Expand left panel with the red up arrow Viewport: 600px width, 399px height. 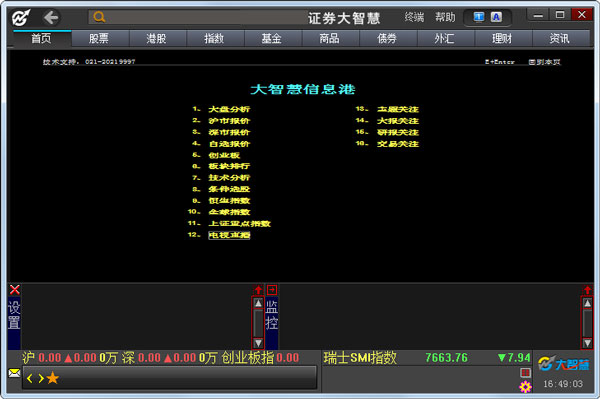coord(258,290)
